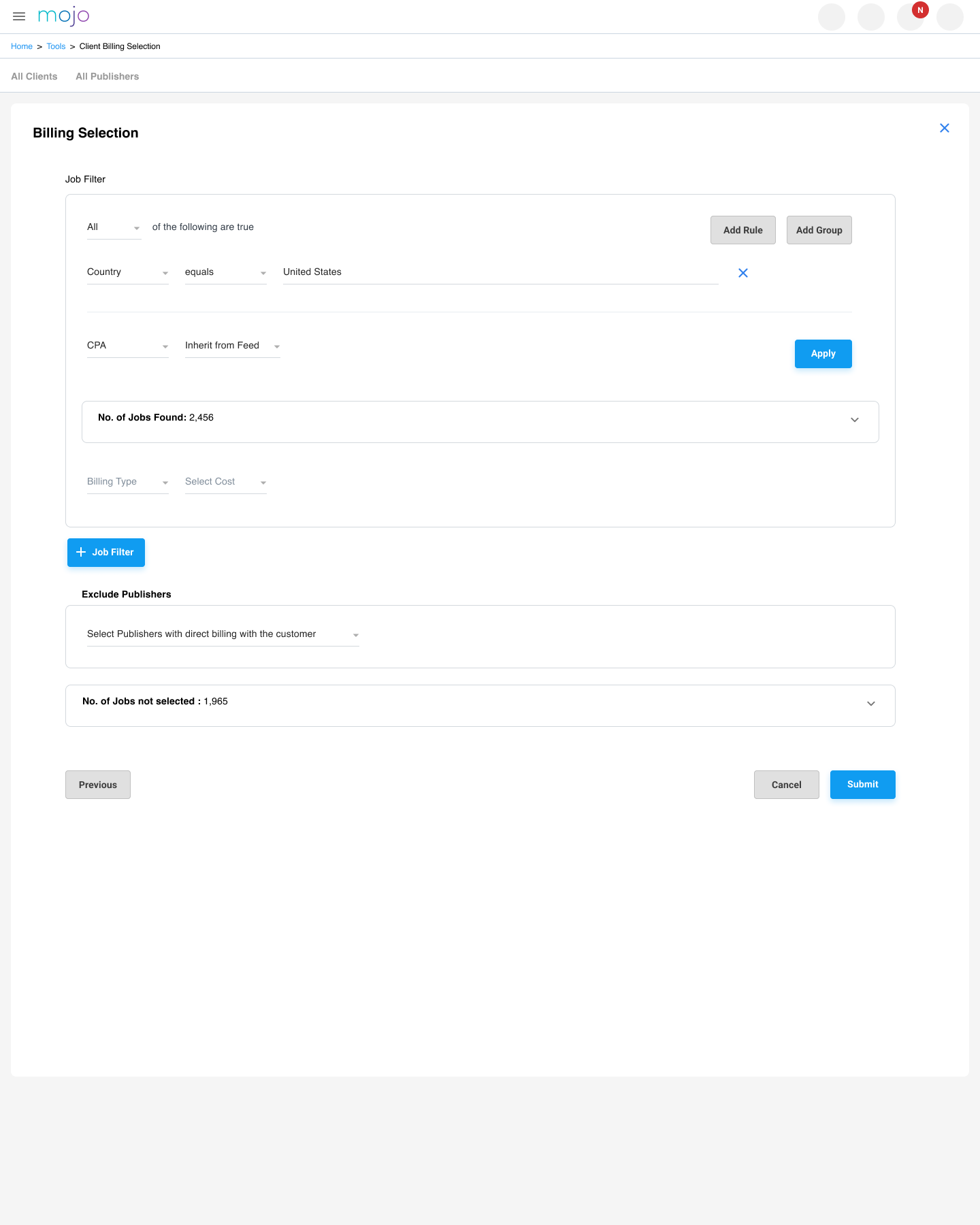Click the mojo logo
The width and height of the screenshot is (980, 1225).
pyautogui.click(x=63, y=16)
